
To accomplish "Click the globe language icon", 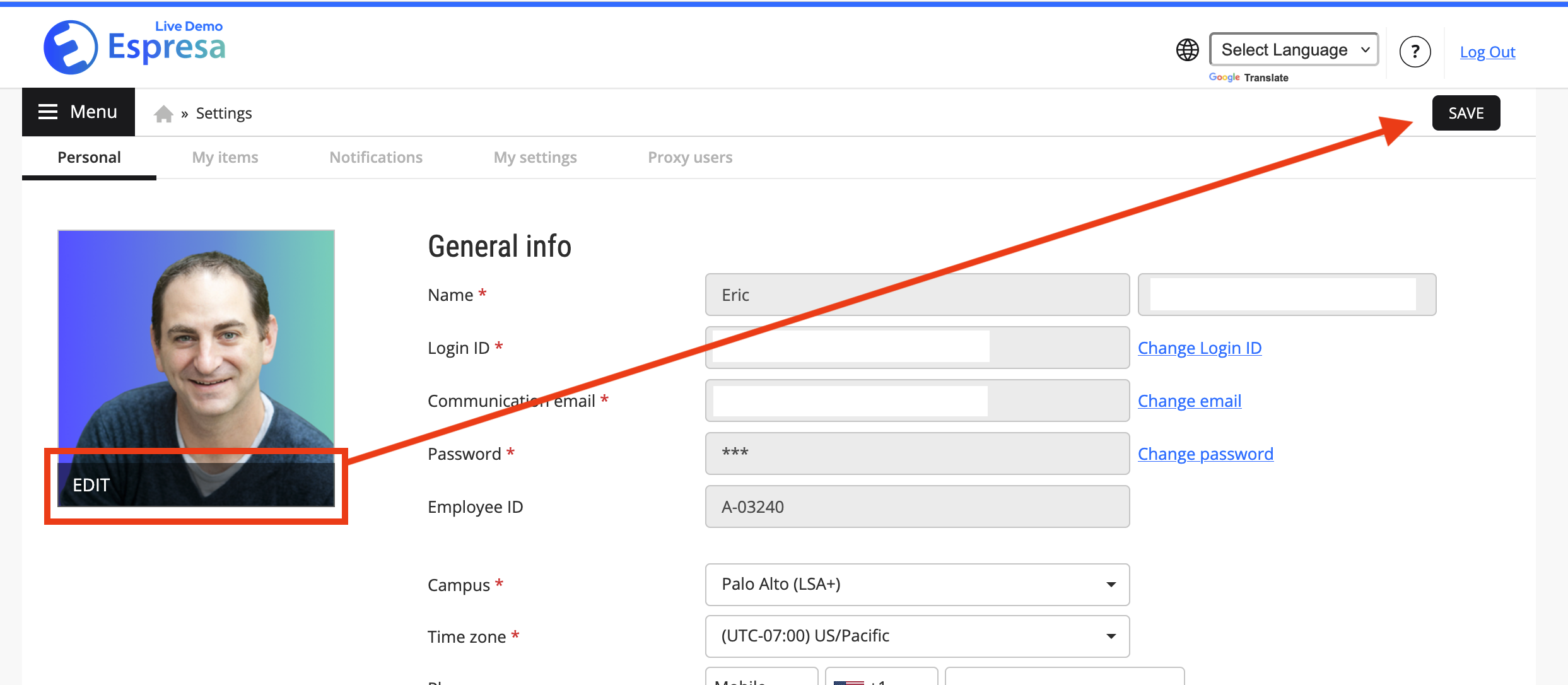I will point(1187,50).
